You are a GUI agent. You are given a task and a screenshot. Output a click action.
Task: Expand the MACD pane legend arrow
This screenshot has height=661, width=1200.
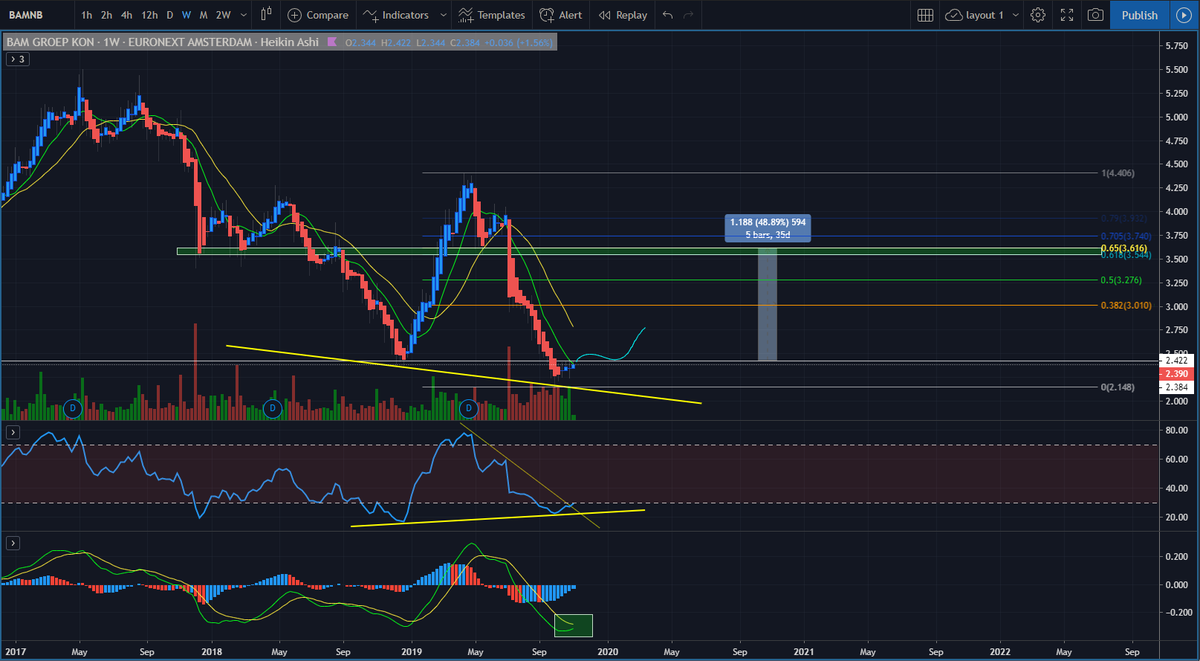click(12, 542)
